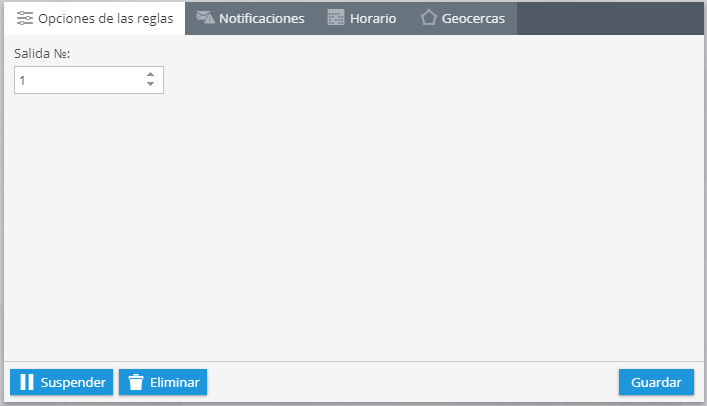Click the Suspender button
Screen dimensions: 707x406
point(61,382)
